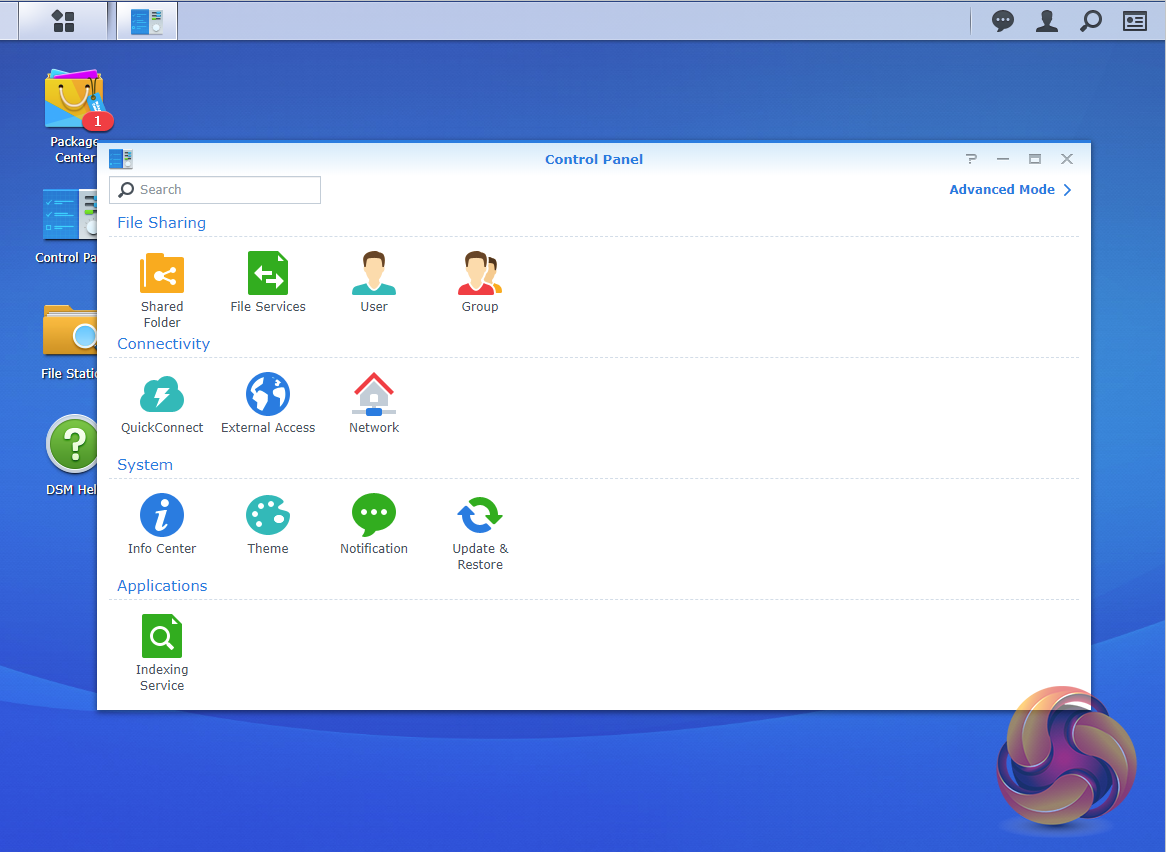The image size is (1166, 852).
Task: Click the File Sharing section heading
Action: tap(161, 223)
